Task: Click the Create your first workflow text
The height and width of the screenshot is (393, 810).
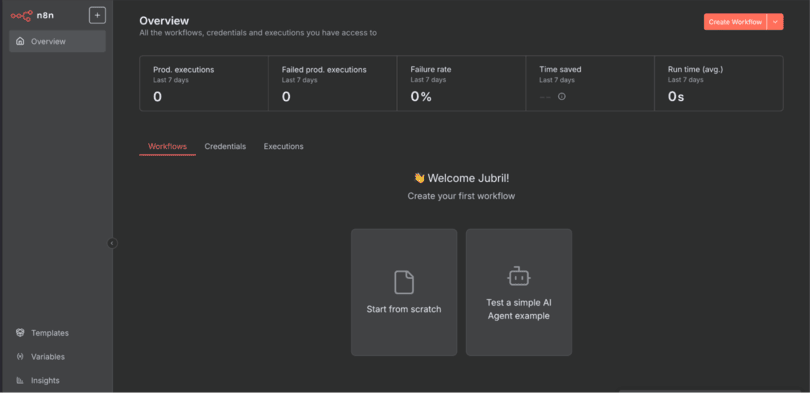Action: [461, 196]
